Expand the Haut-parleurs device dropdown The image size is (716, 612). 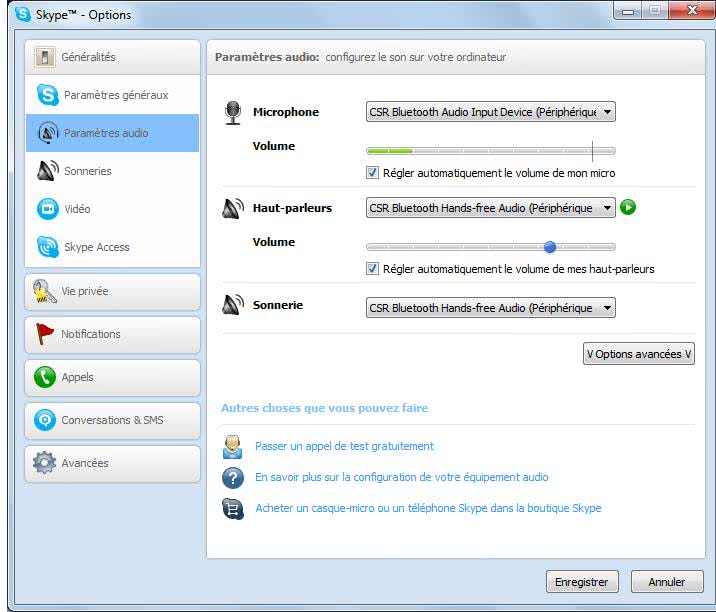(x=490, y=208)
